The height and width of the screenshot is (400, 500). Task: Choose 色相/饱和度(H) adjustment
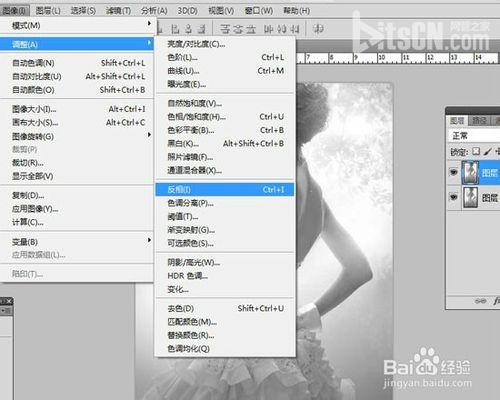(x=225, y=117)
